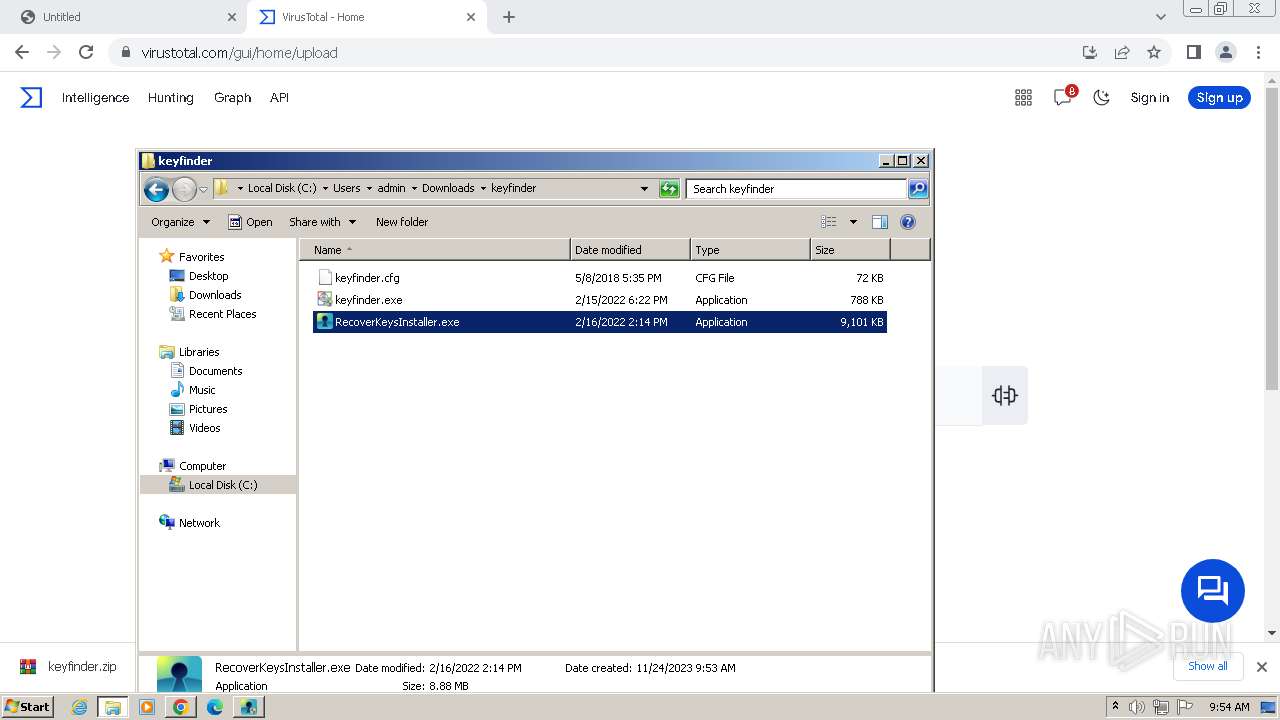Click the Chrome back button
Screen dimensions: 1280x720
click(22, 52)
